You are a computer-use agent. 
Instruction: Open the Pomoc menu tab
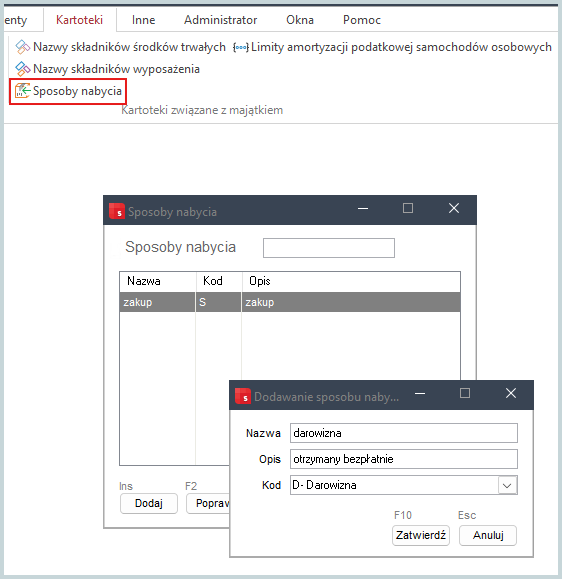[361, 20]
